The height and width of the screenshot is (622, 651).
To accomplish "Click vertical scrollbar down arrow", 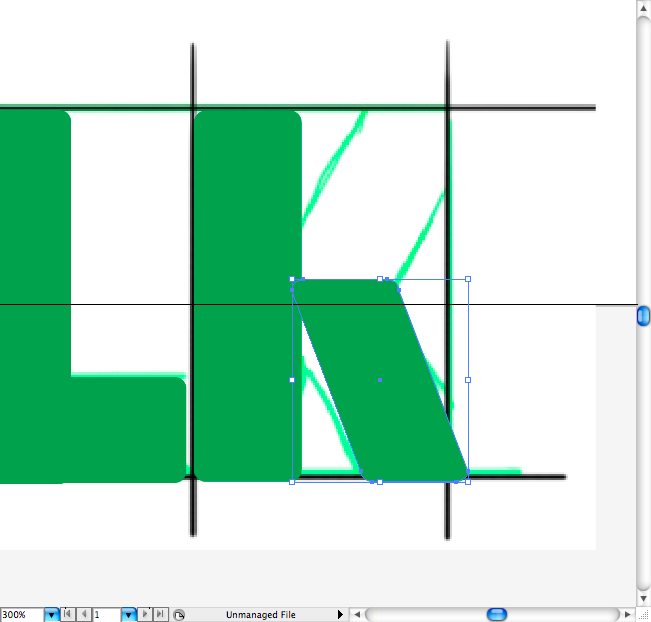I will tap(643, 598).
